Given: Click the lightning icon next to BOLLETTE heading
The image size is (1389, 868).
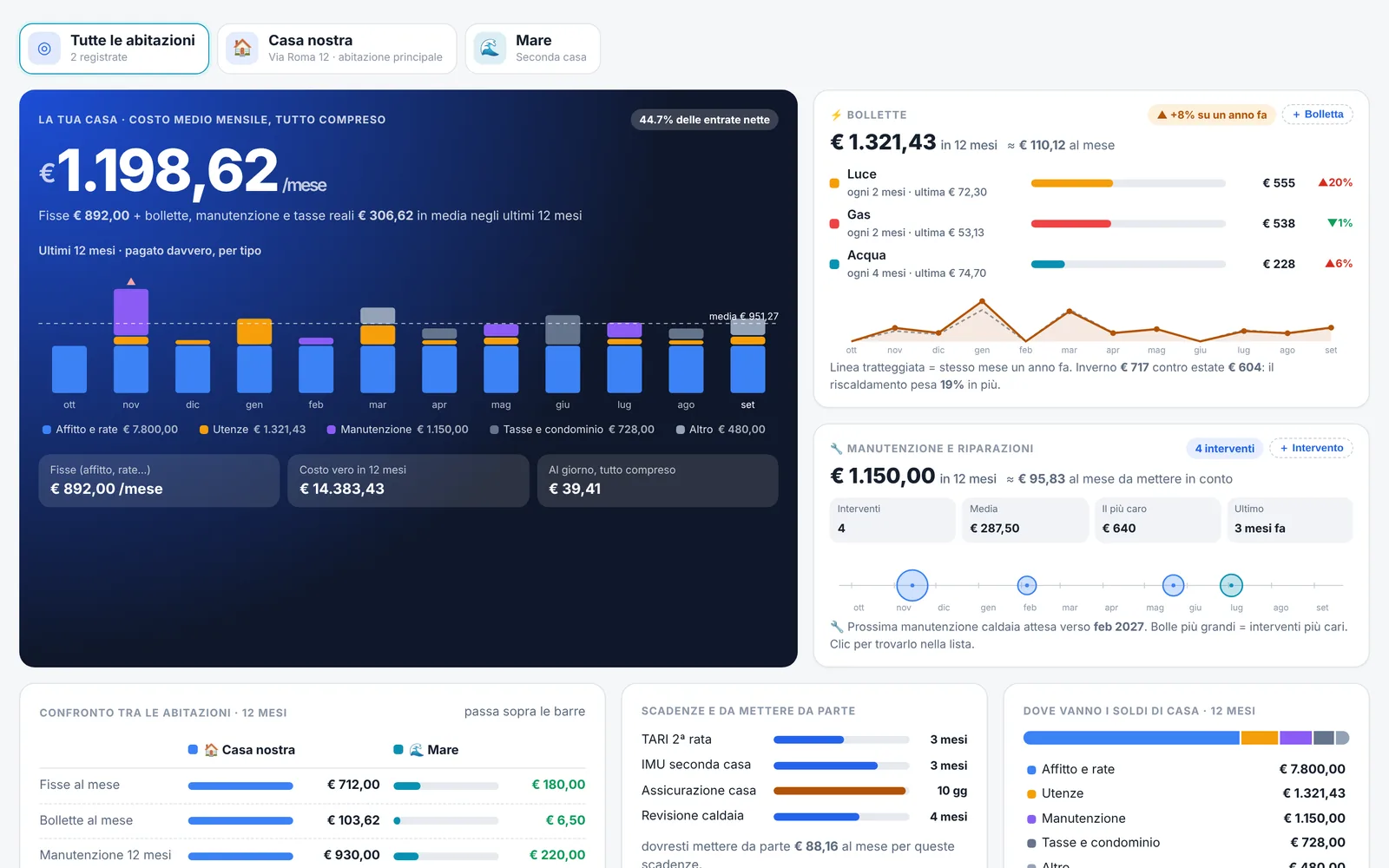Looking at the screenshot, I should (x=836, y=115).
